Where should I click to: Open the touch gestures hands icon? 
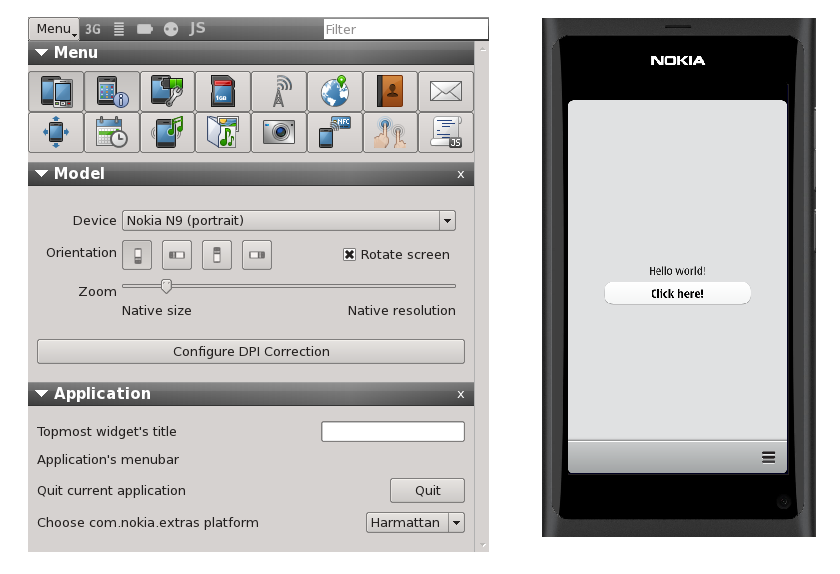(x=391, y=132)
